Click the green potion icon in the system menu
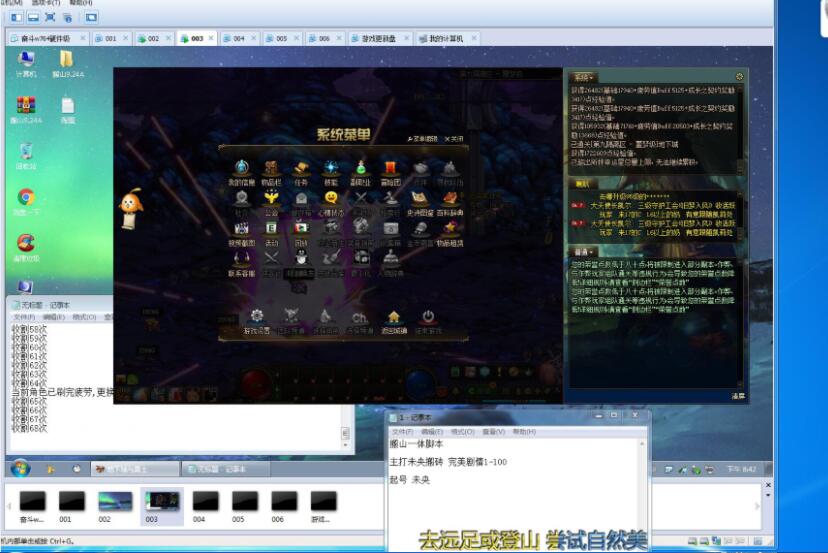828x553 pixels. click(x=361, y=169)
